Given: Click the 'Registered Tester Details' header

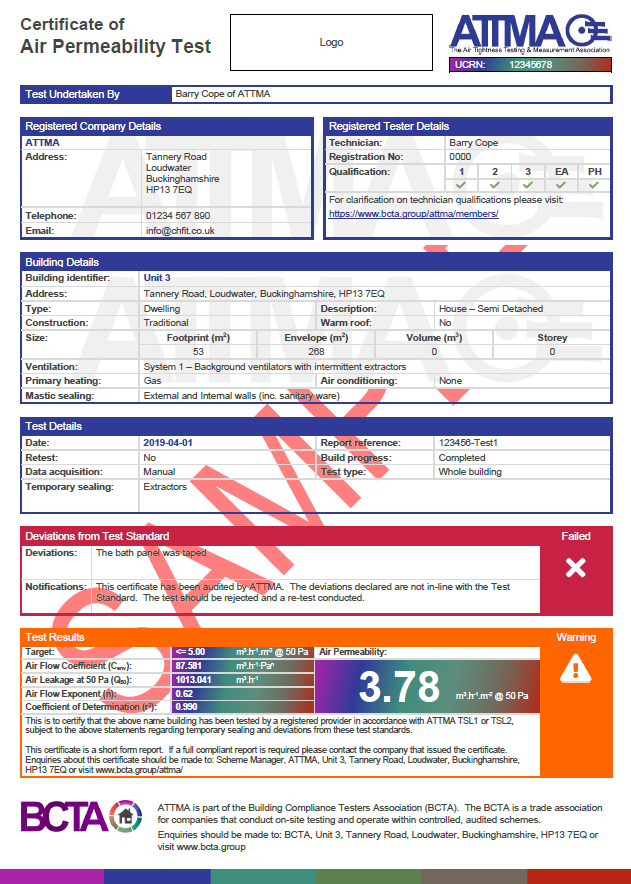Looking at the screenshot, I should point(389,126).
